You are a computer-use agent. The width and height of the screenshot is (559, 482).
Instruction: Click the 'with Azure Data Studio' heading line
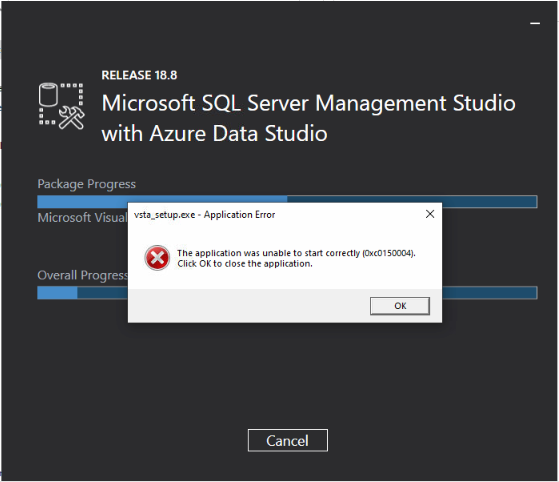(x=214, y=133)
